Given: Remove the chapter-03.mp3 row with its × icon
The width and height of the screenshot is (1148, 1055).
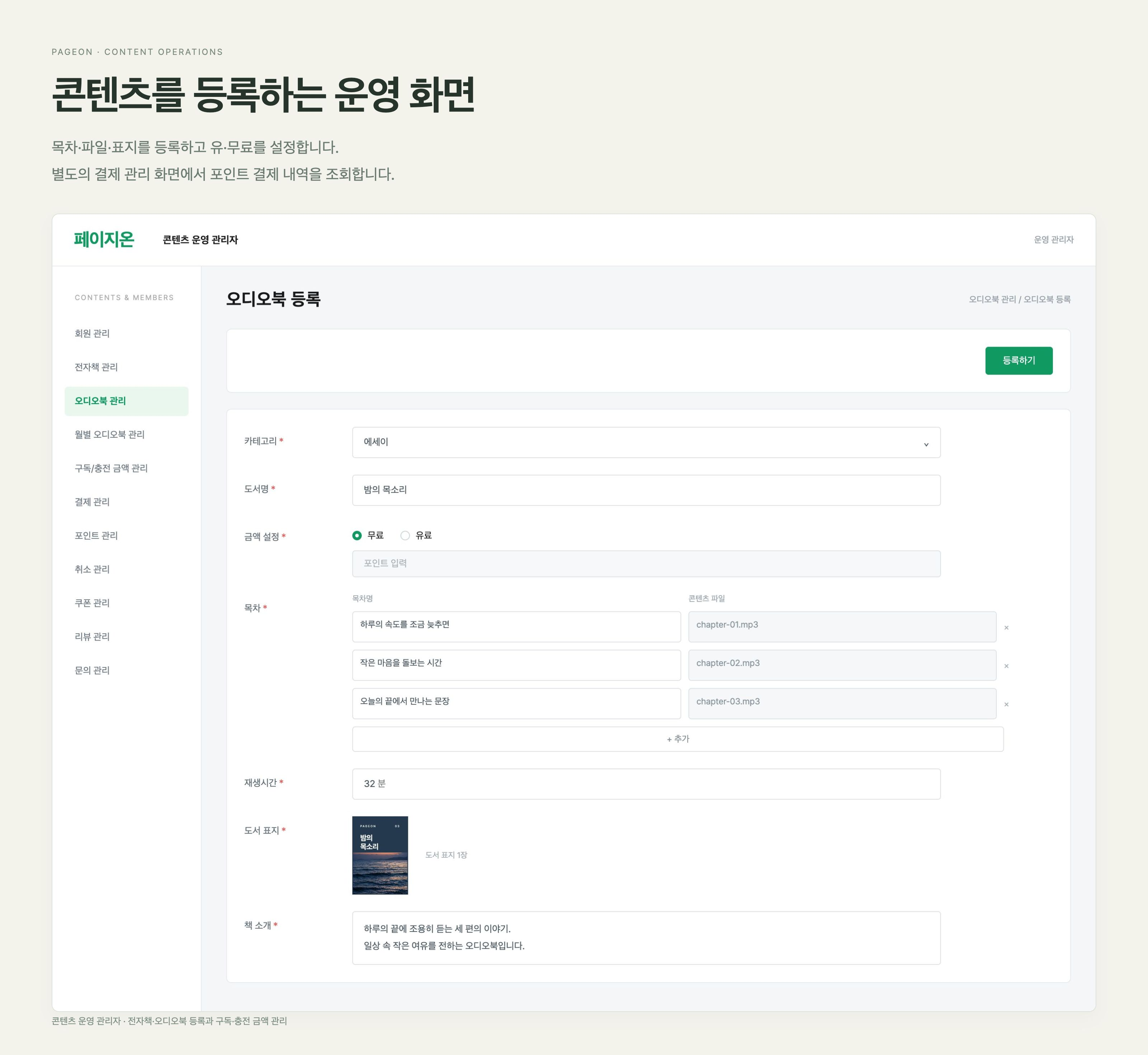Looking at the screenshot, I should (1006, 704).
